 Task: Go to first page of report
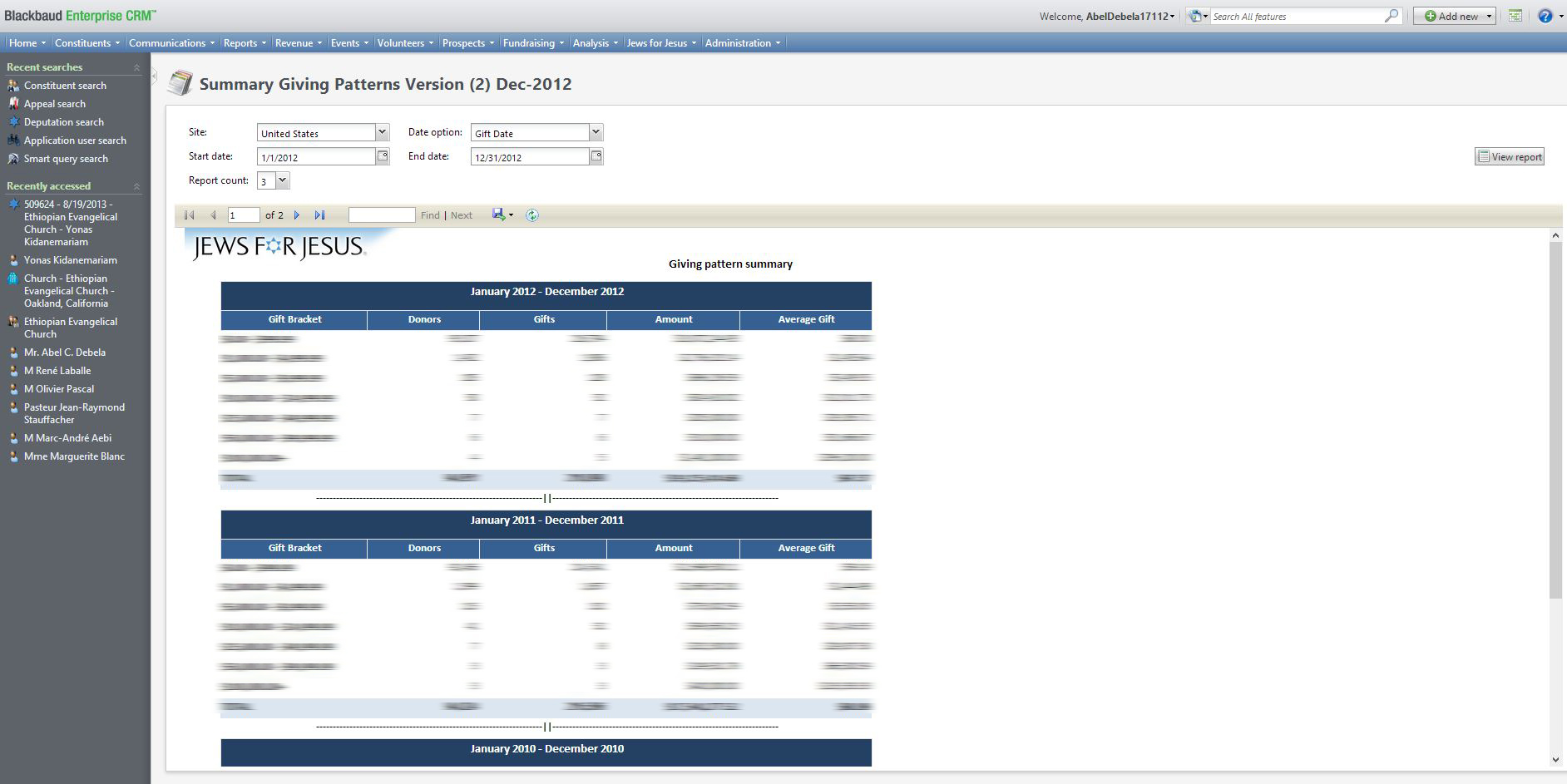coord(190,215)
